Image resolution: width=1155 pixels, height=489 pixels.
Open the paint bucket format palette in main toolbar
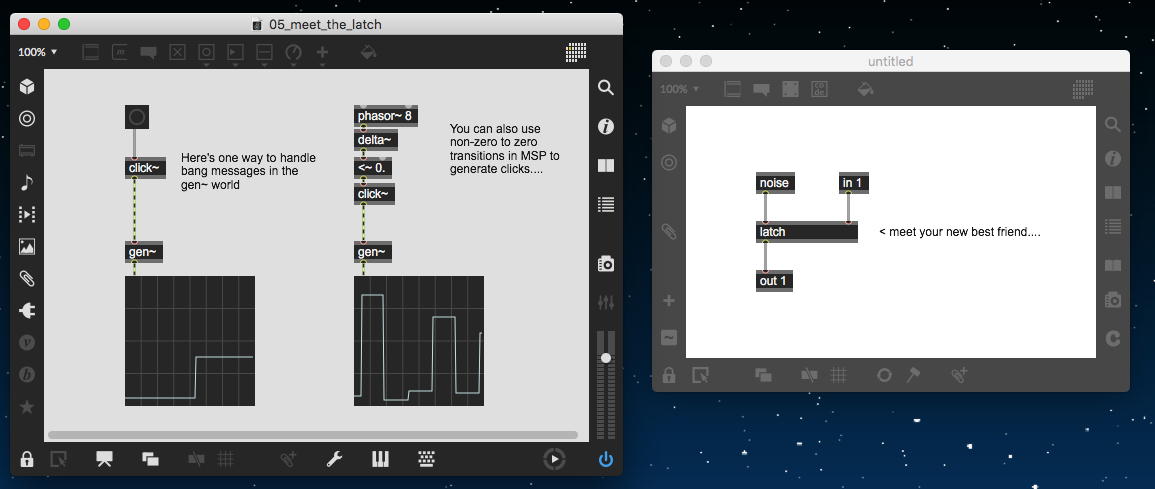(x=368, y=52)
